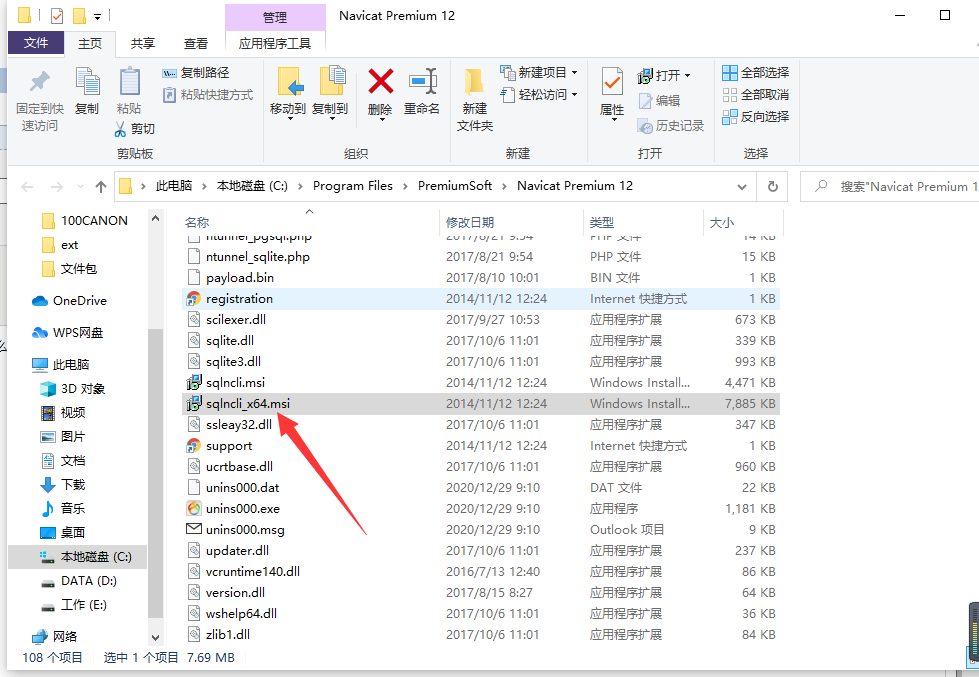Switch to View (查看) tab
The height and width of the screenshot is (677, 979).
(x=195, y=43)
